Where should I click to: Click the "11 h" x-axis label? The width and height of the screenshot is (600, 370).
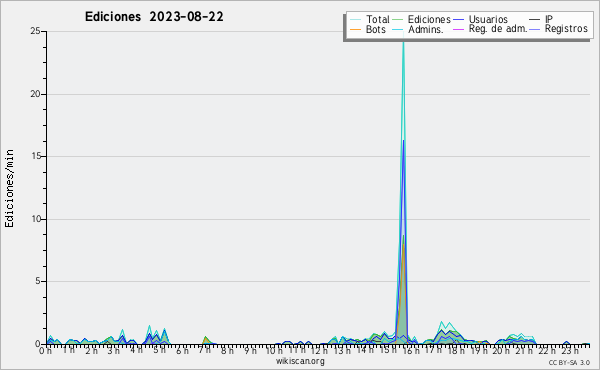tap(297, 350)
